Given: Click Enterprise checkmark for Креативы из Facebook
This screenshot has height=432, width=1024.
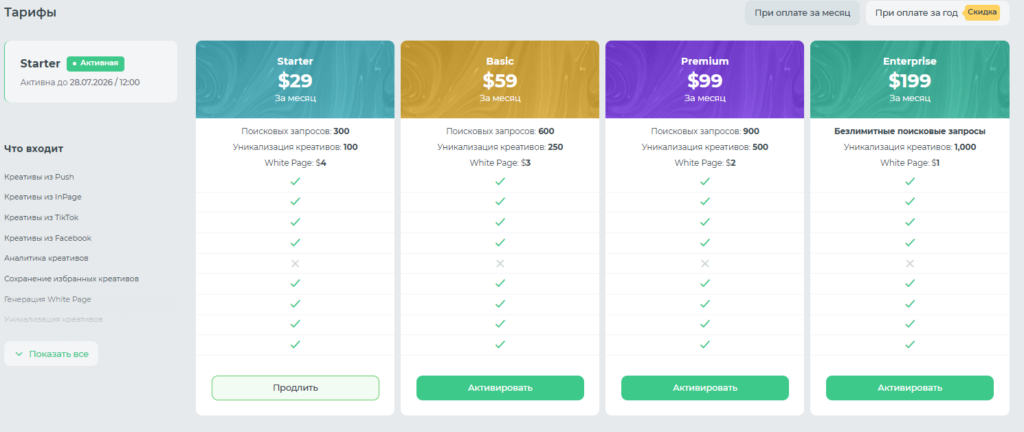Looking at the screenshot, I should 910,242.
